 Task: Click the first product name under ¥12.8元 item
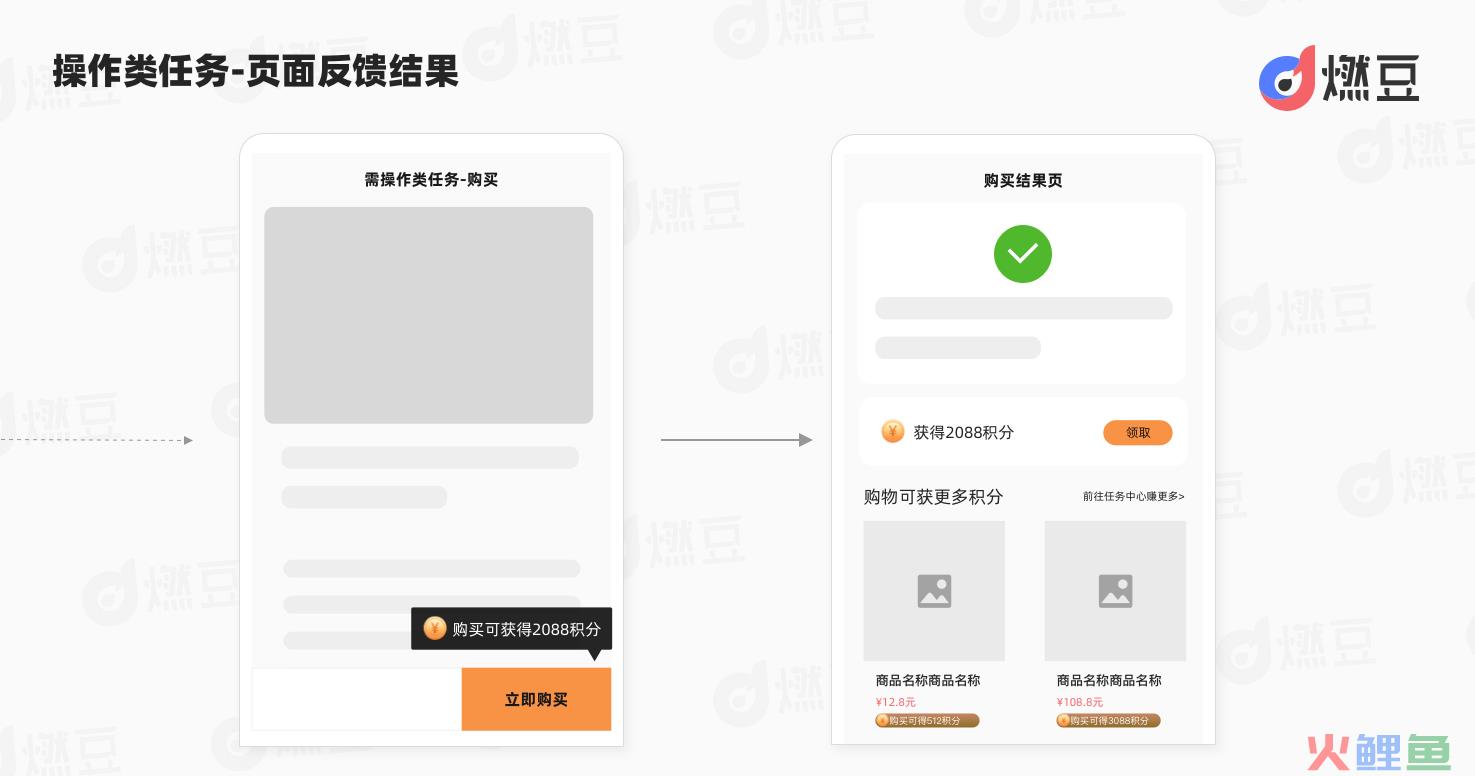click(x=928, y=680)
